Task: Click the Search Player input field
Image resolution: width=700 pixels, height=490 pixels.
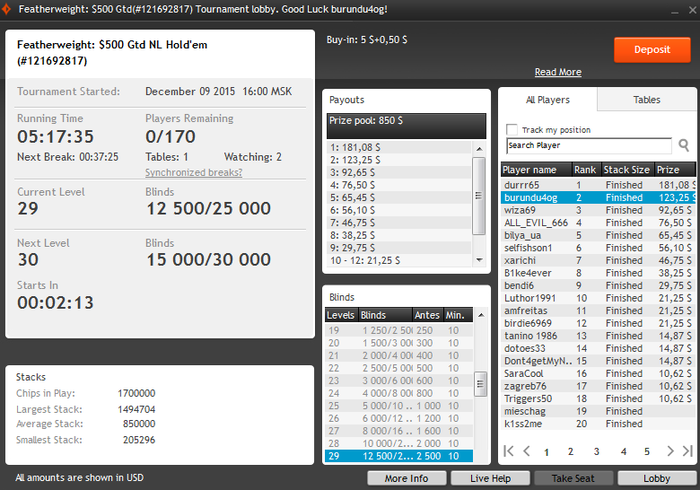Action: (x=589, y=145)
